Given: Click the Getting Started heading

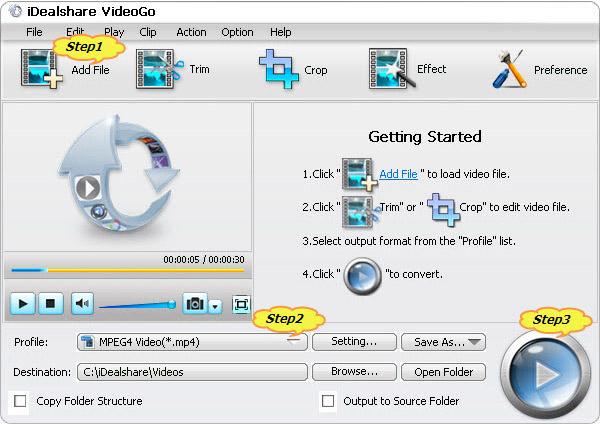Looking at the screenshot, I should pyautogui.click(x=425, y=137).
